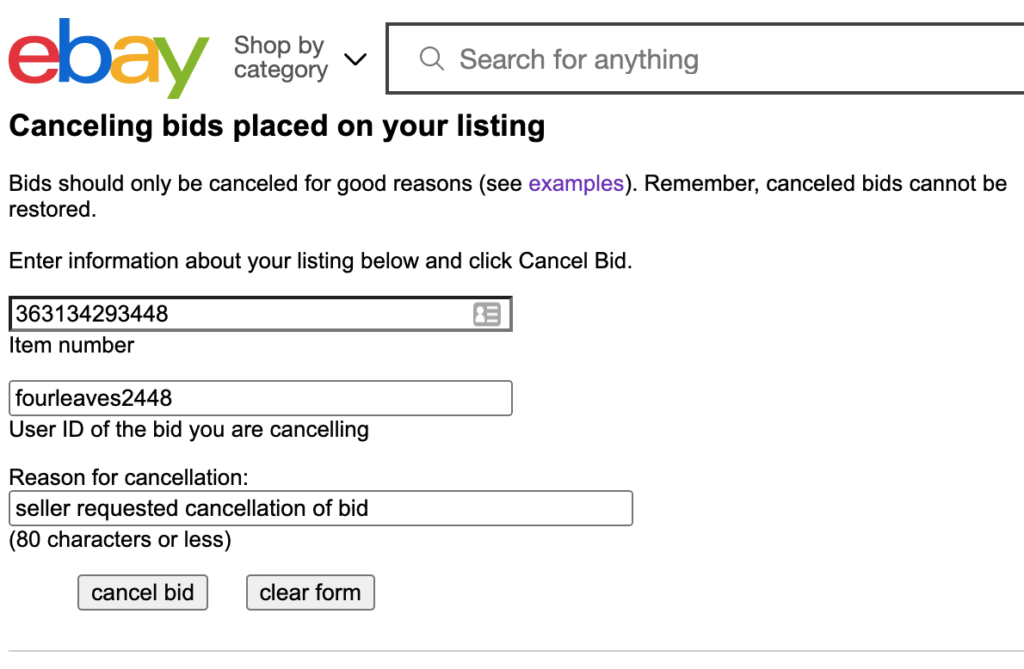Click the Shop by category label
1024x669 pixels.
280,58
